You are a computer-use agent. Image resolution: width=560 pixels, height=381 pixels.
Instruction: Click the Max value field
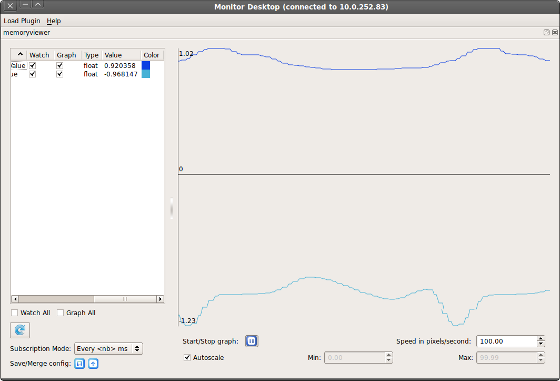pyautogui.click(x=507, y=357)
